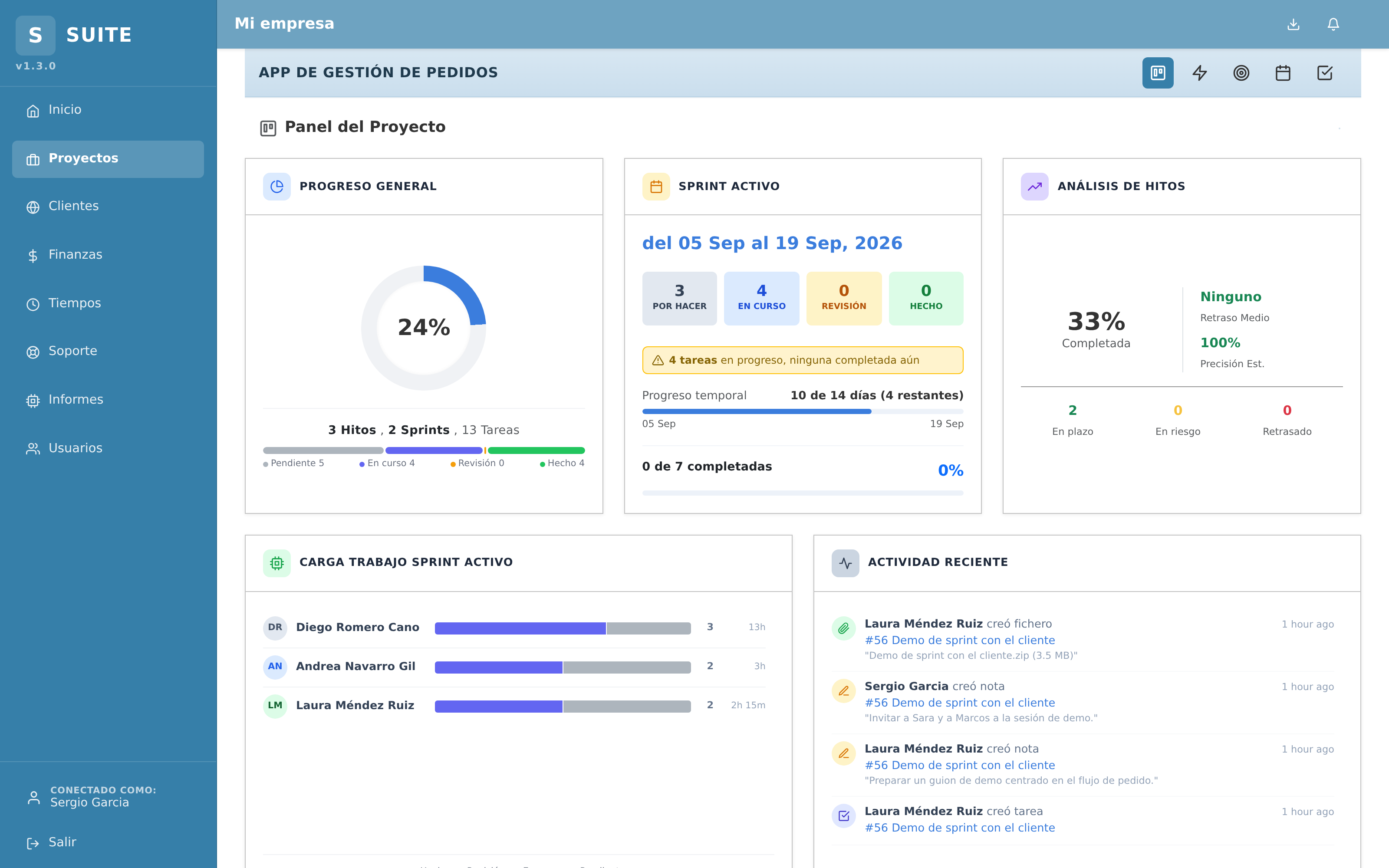Image resolution: width=1389 pixels, height=868 pixels.
Task: Open the #56 link under Laura creó tarea
Action: (960, 828)
